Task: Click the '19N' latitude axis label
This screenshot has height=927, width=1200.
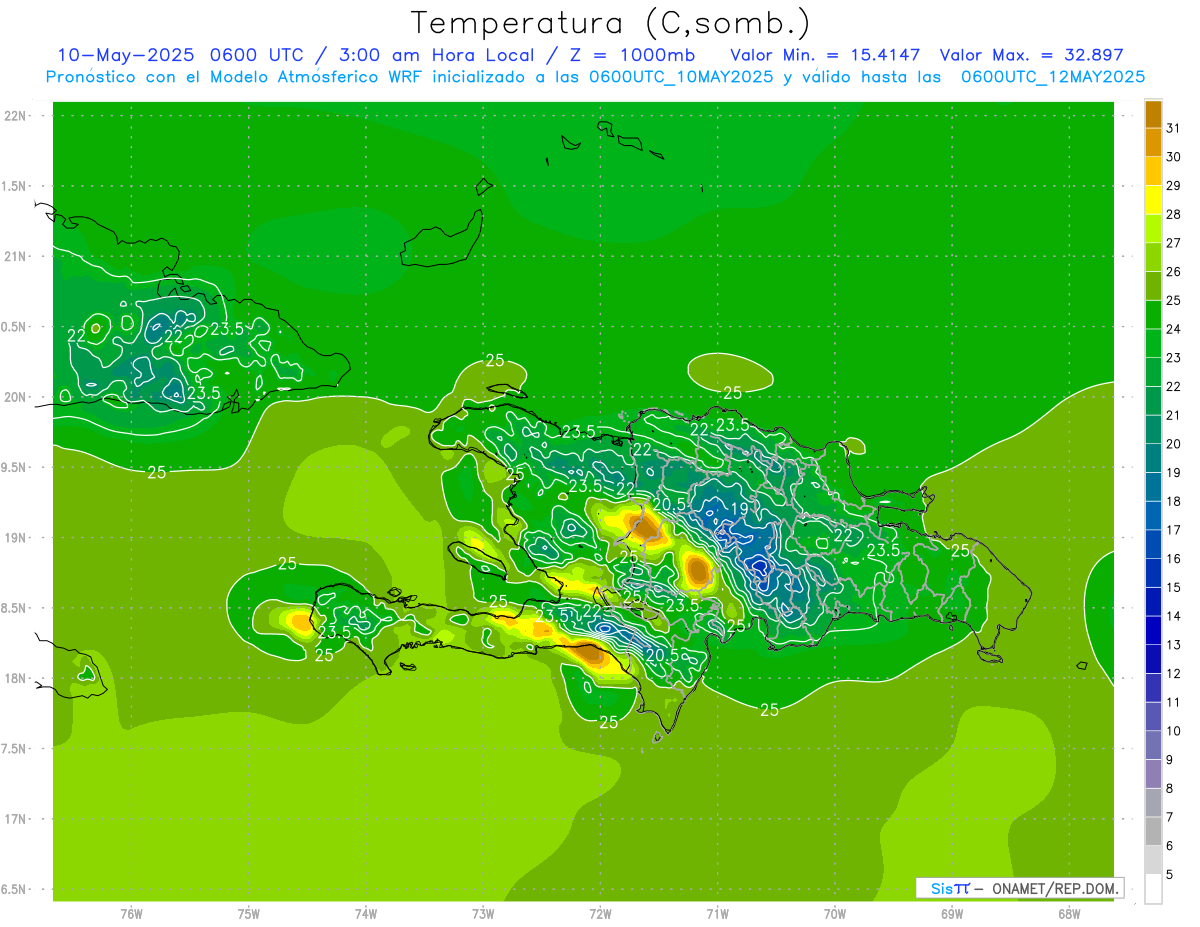Action: point(16,538)
